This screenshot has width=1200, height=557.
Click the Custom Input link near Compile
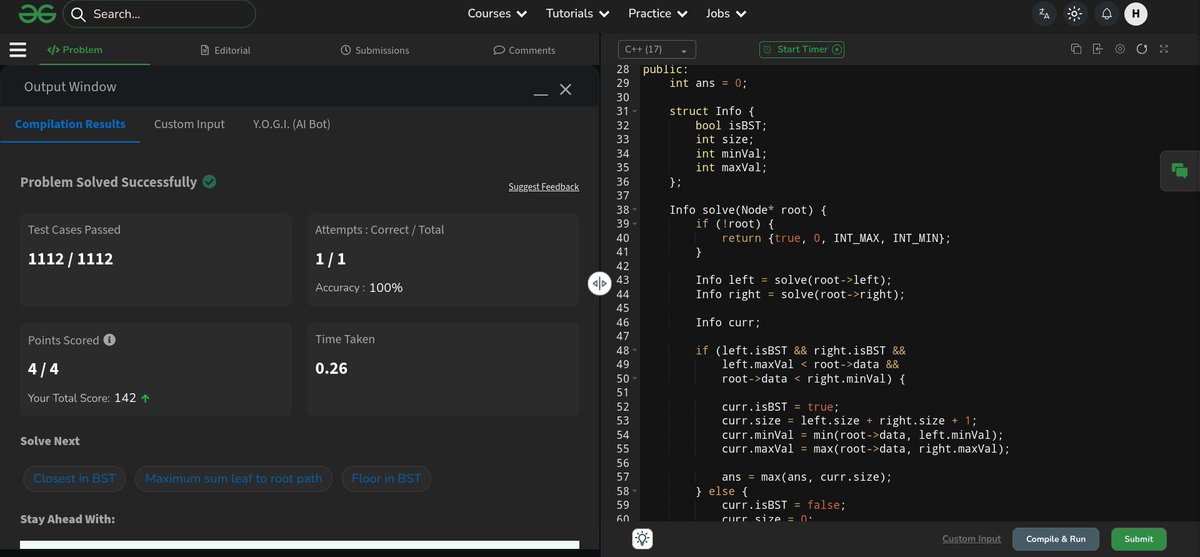click(971, 539)
